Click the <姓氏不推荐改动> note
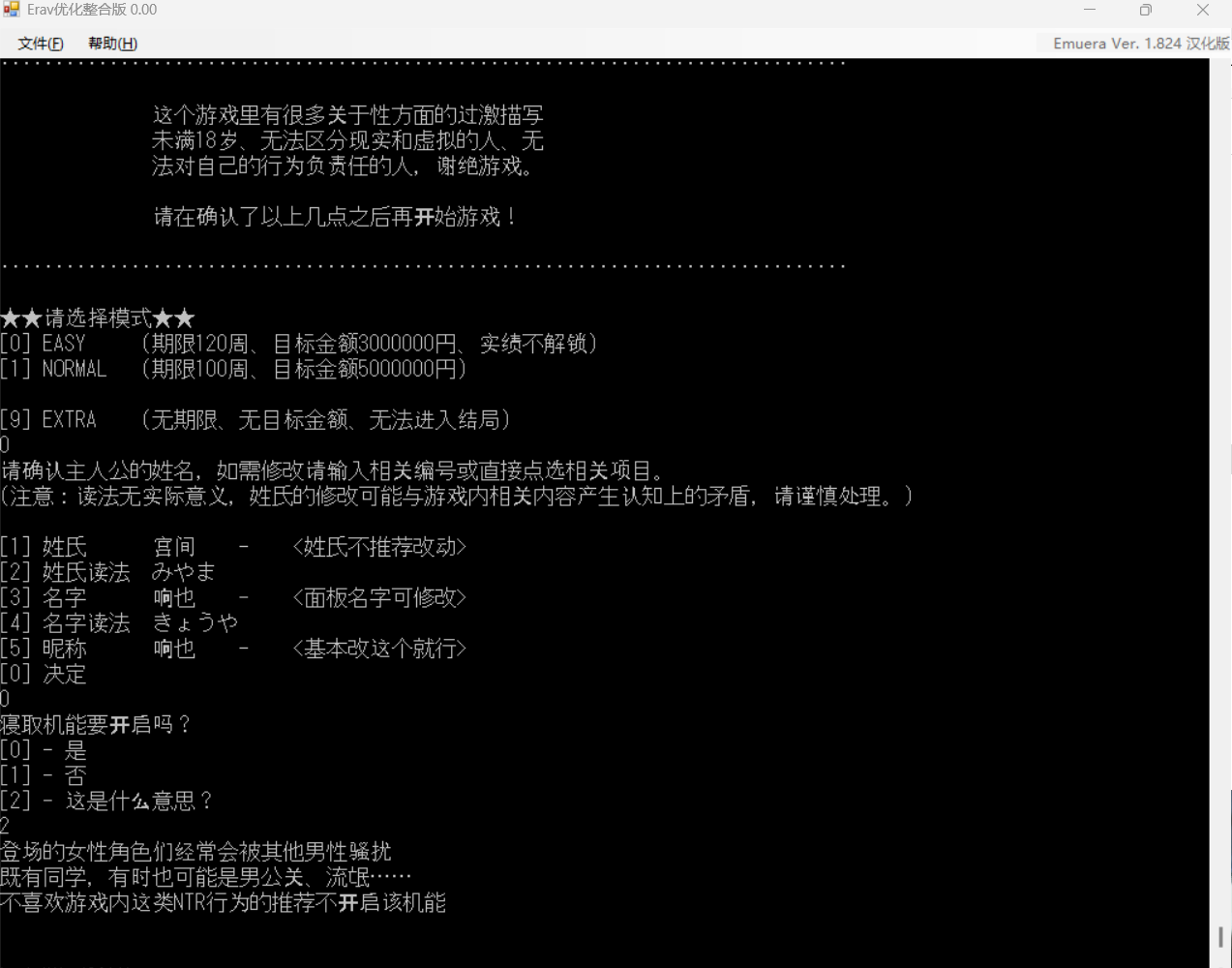1232x968 pixels. click(379, 547)
